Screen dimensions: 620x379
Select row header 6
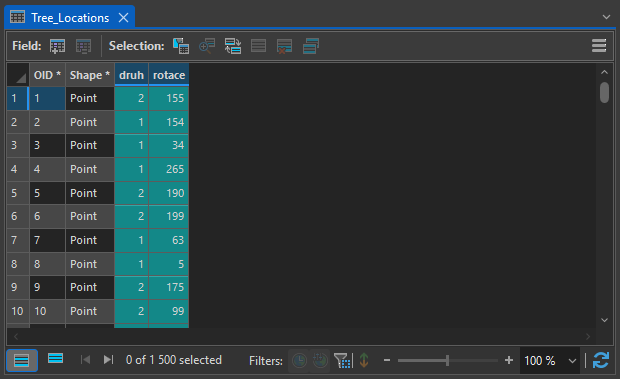coord(18,216)
